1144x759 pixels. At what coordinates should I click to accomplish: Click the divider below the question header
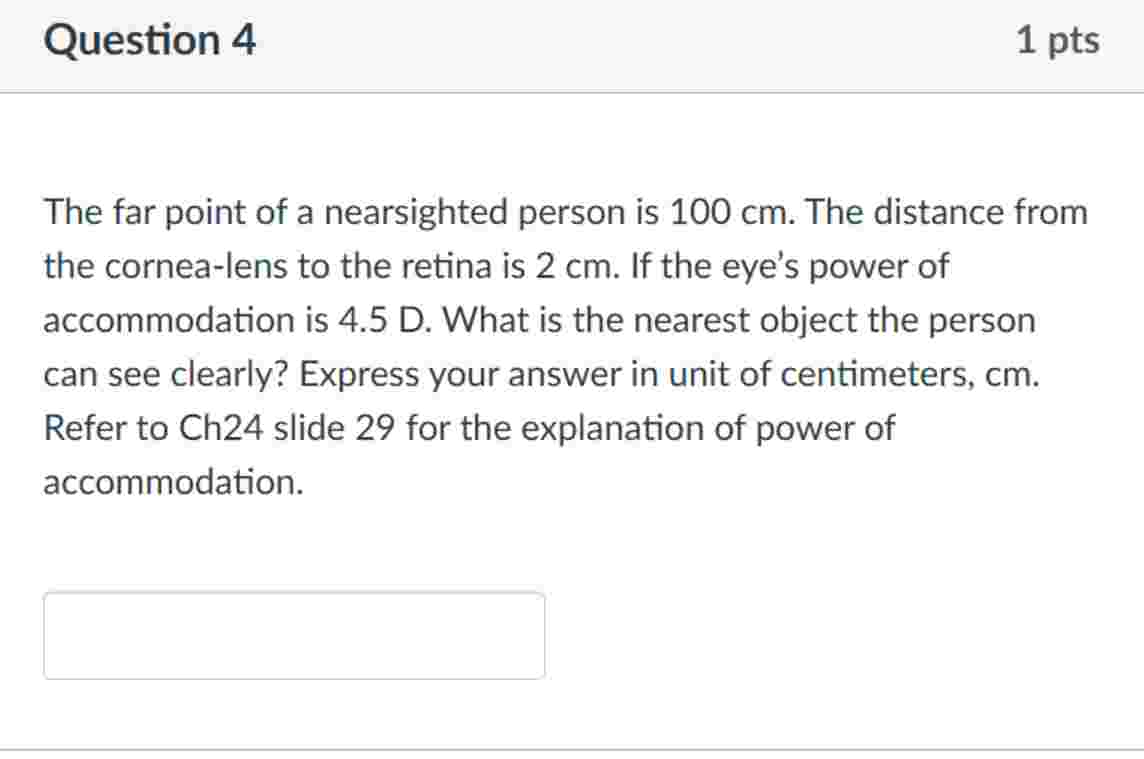[572, 90]
